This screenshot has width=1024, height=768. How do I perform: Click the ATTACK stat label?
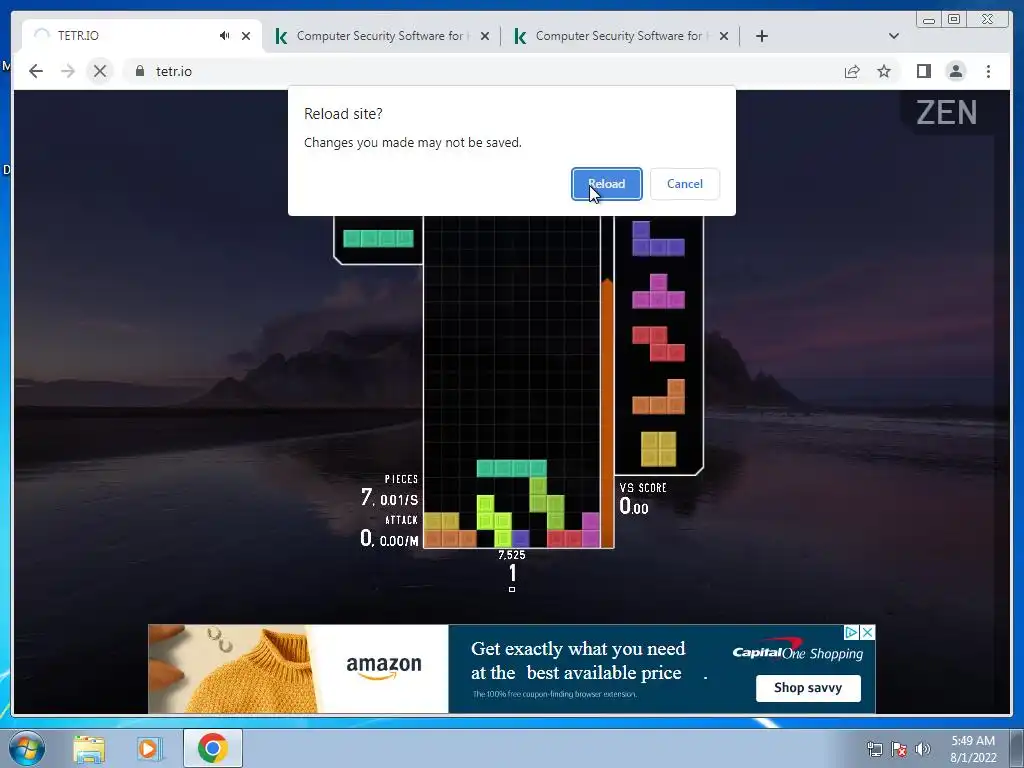coord(401,520)
